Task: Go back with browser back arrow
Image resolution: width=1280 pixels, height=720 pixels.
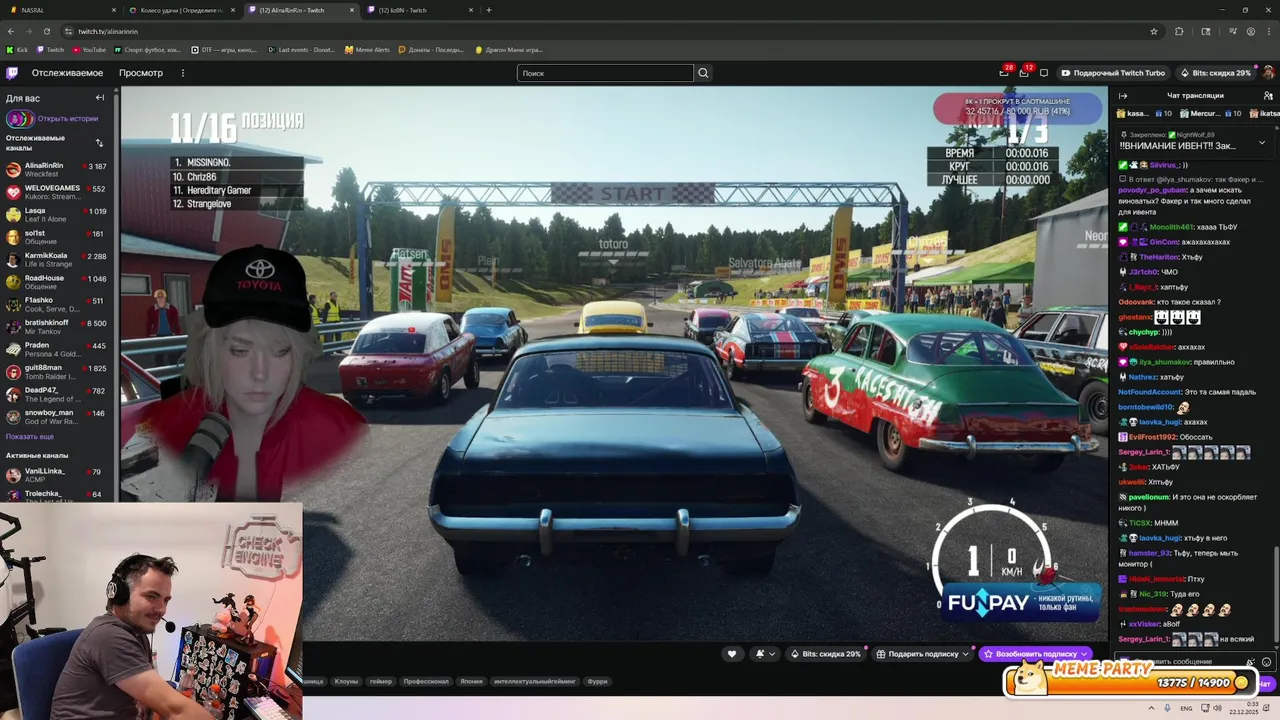Action: (11, 32)
